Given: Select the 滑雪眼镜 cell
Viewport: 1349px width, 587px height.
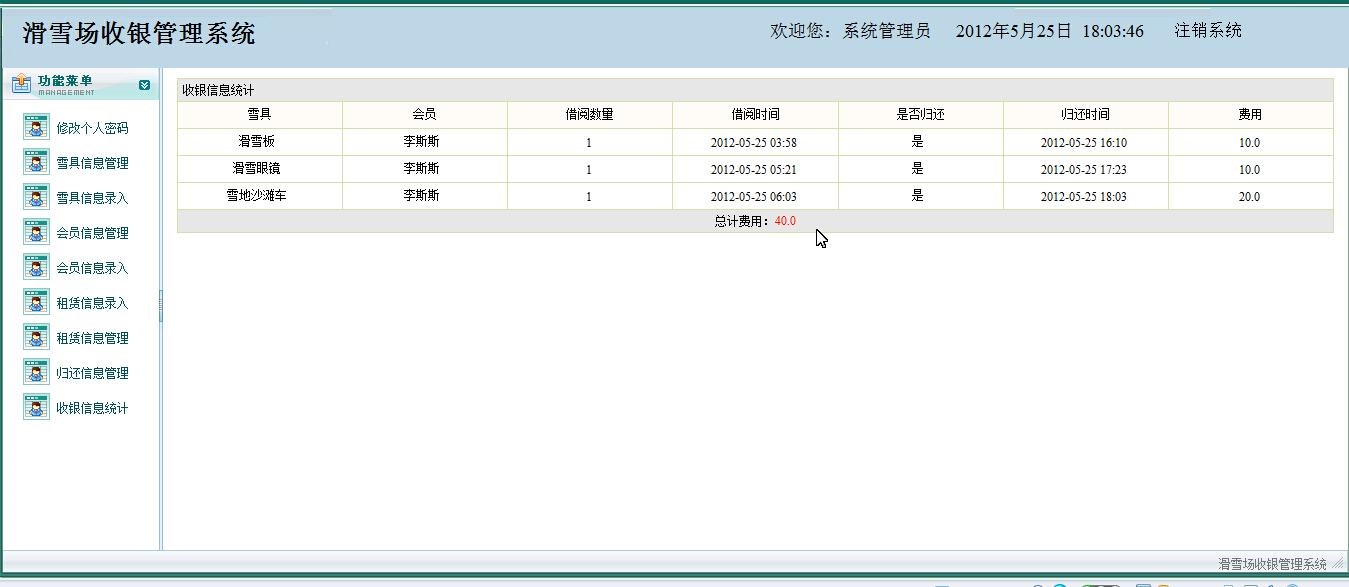Looking at the screenshot, I should [x=260, y=169].
